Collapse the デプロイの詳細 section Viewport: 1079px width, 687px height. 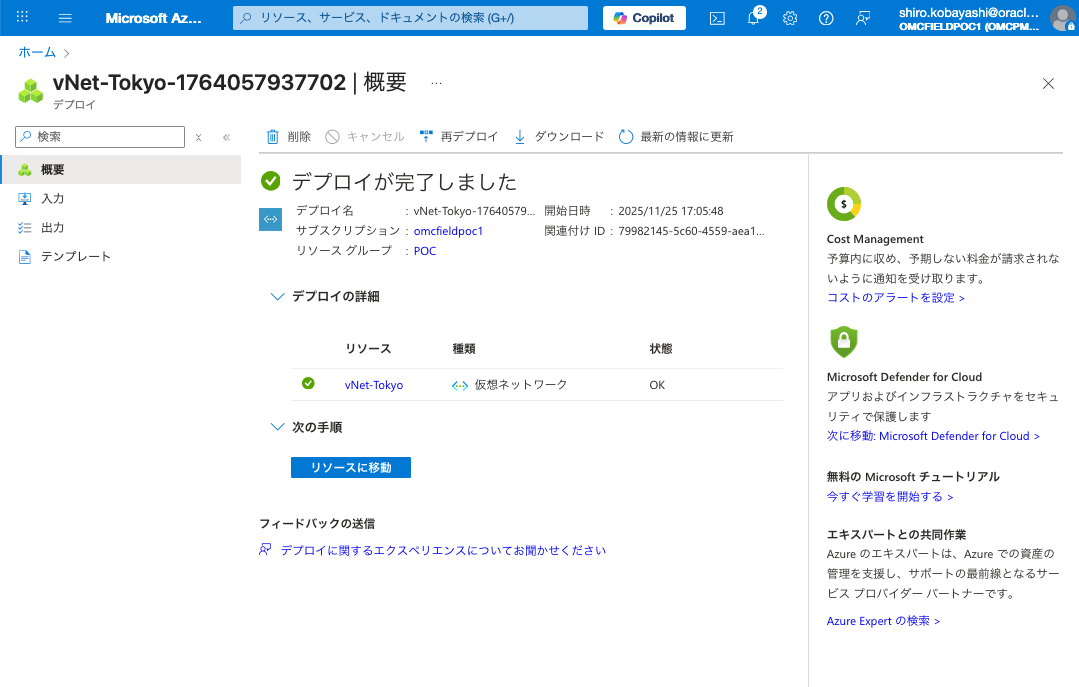point(325,296)
